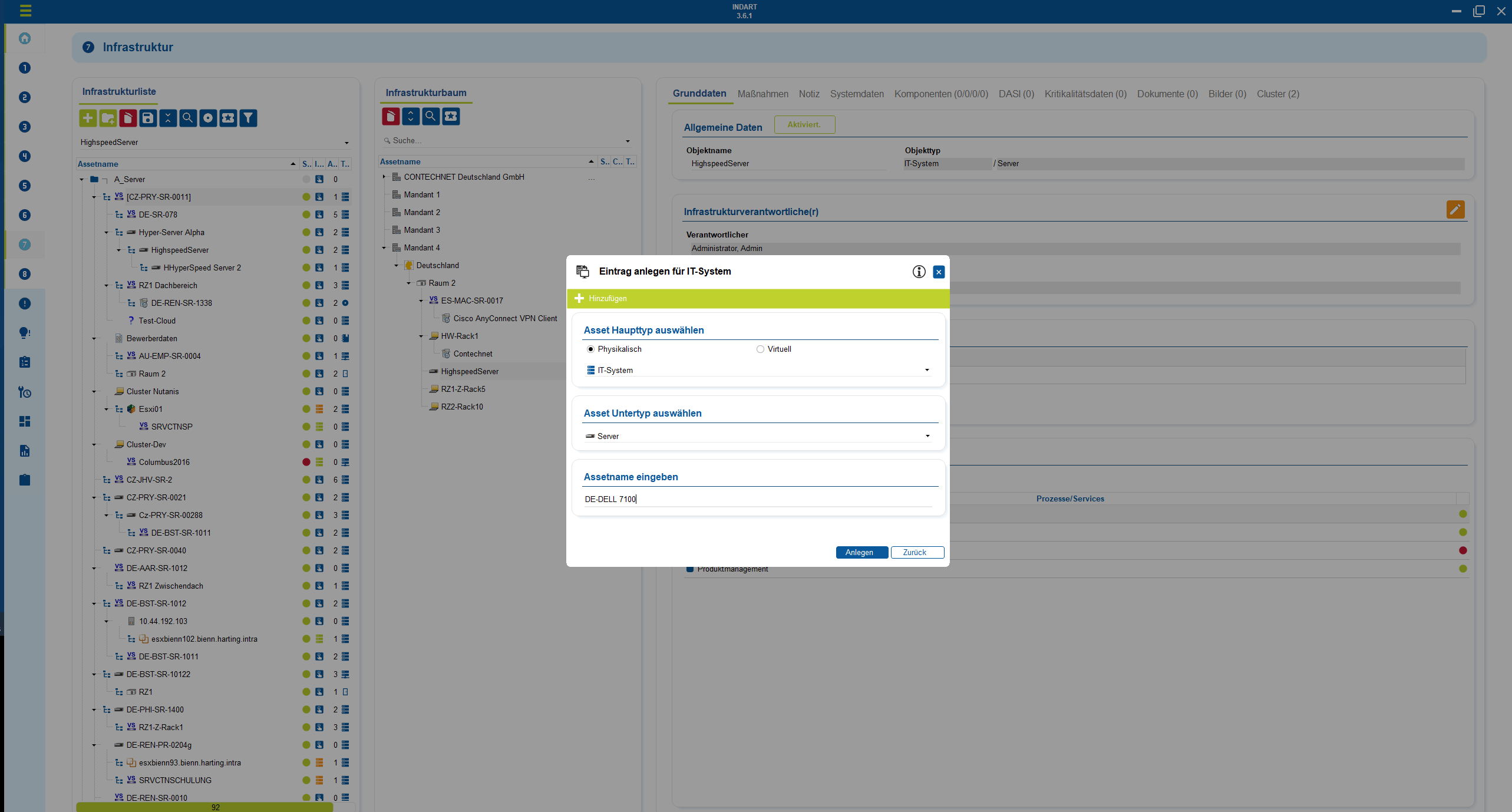
Task: Click the Anlegen button
Action: [861, 552]
